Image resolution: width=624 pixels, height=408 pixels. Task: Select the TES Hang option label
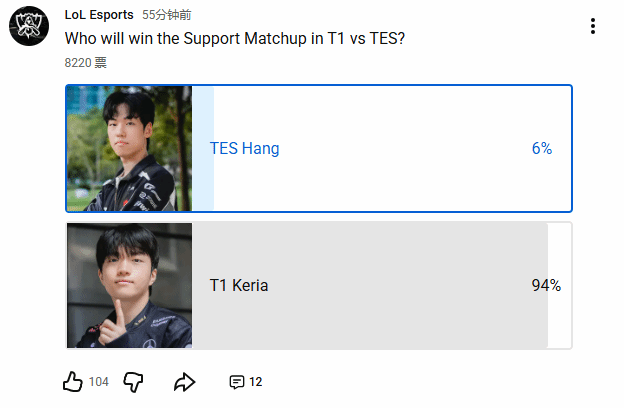point(244,148)
